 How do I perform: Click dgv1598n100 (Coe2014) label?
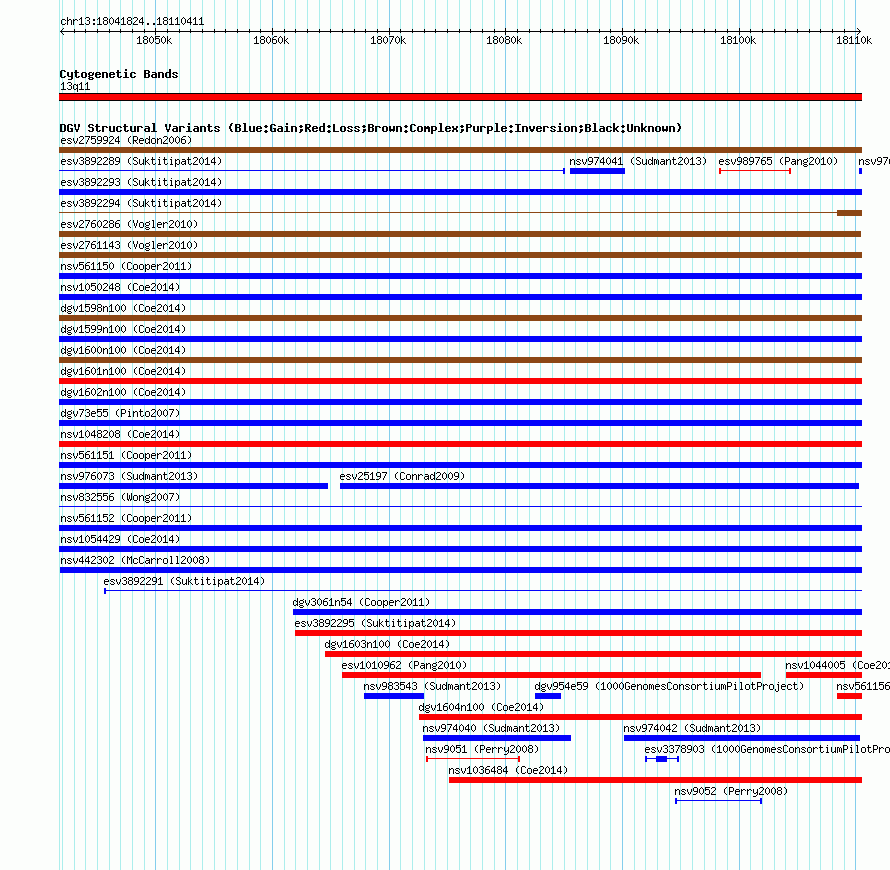pyautogui.click(x=123, y=308)
